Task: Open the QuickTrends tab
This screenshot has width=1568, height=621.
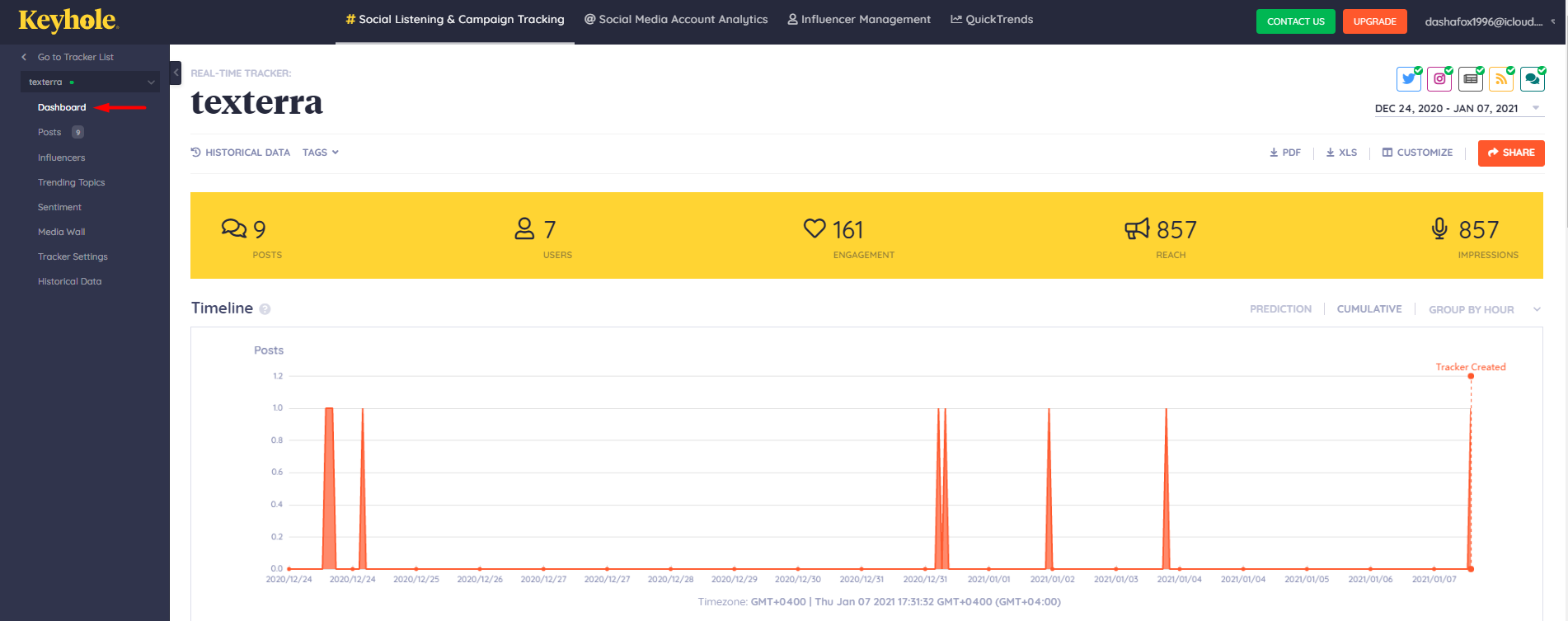Action: 992,20
